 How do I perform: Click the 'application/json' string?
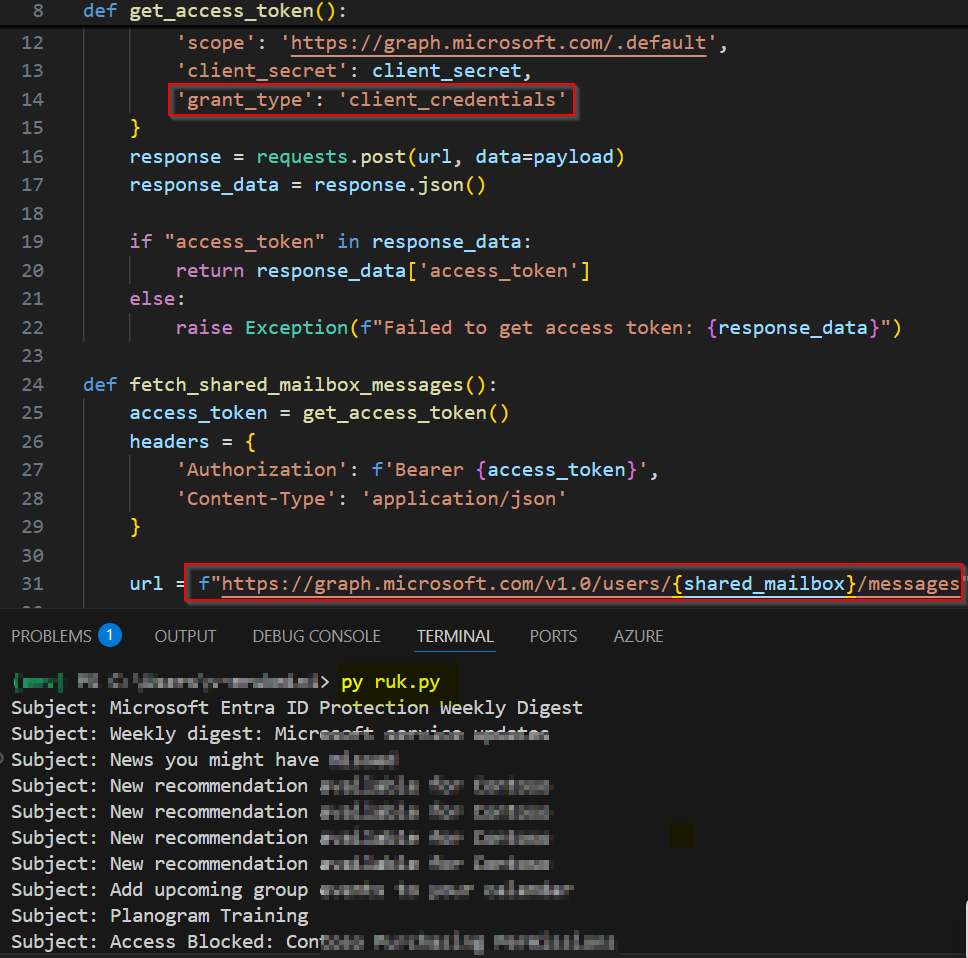point(464,498)
